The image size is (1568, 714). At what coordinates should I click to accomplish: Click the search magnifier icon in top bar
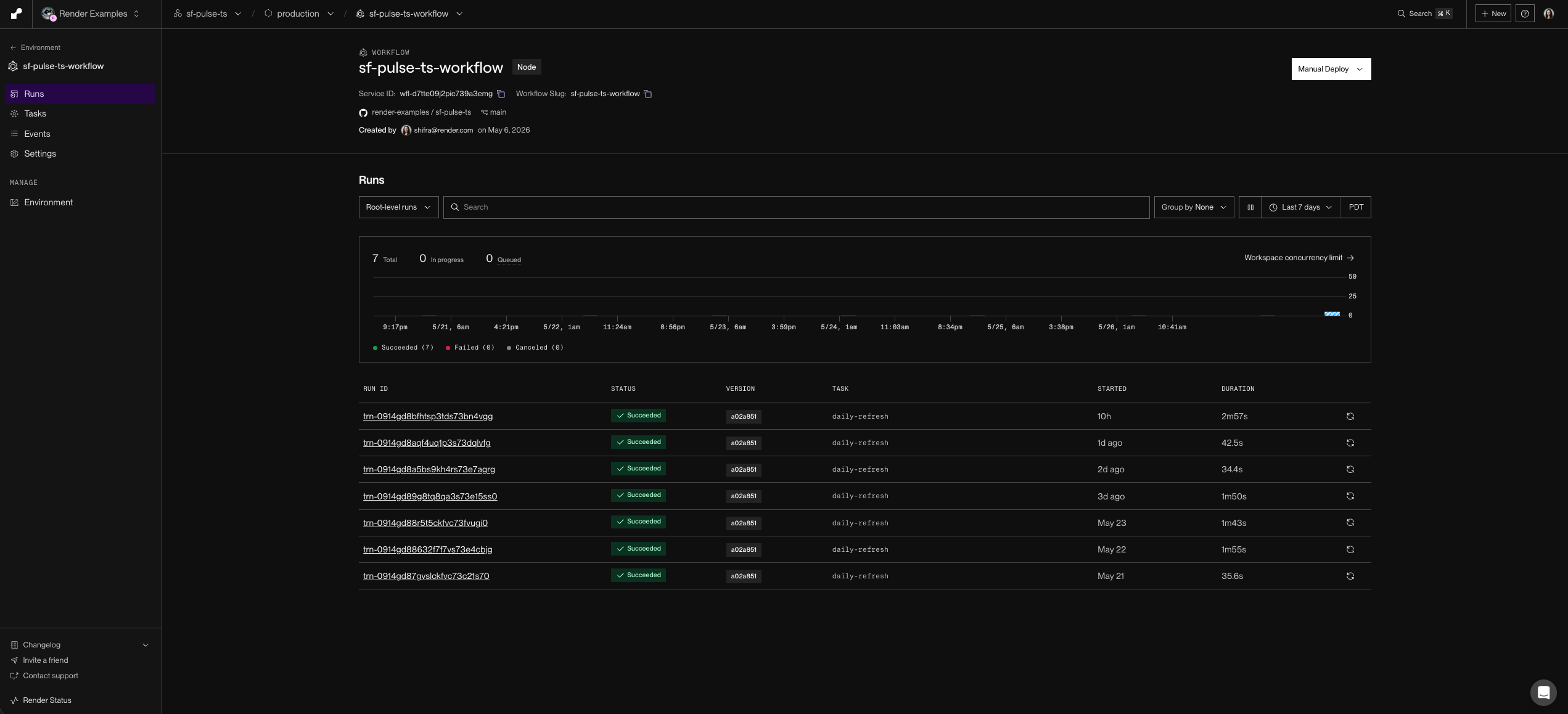1401,14
